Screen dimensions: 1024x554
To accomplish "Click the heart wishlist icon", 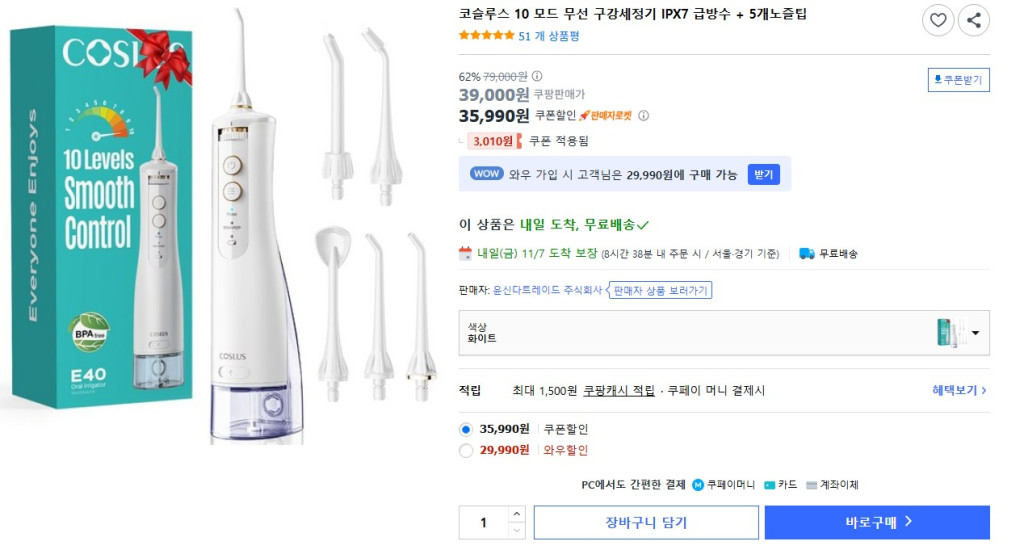I will (937, 20).
